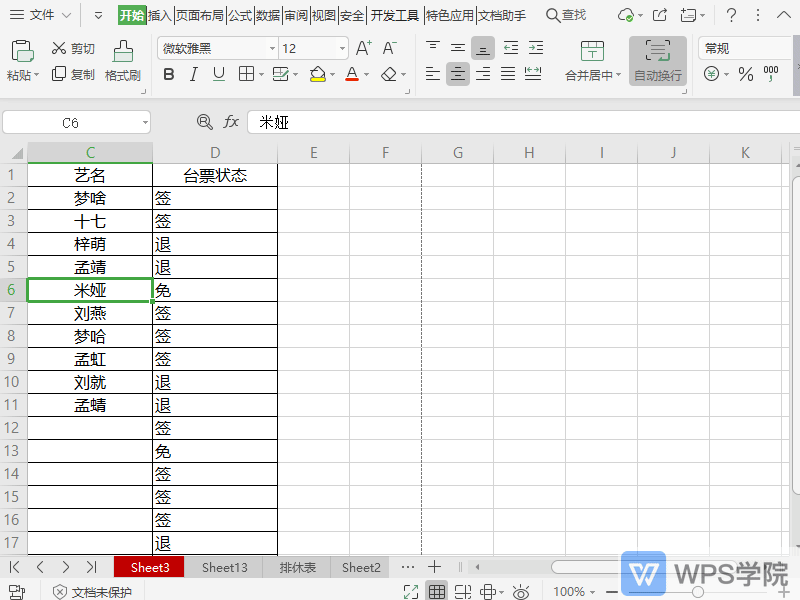Switch to the Sheet13 sheet tab
Image resolution: width=800 pixels, height=600 pixels.
(223, 567)
